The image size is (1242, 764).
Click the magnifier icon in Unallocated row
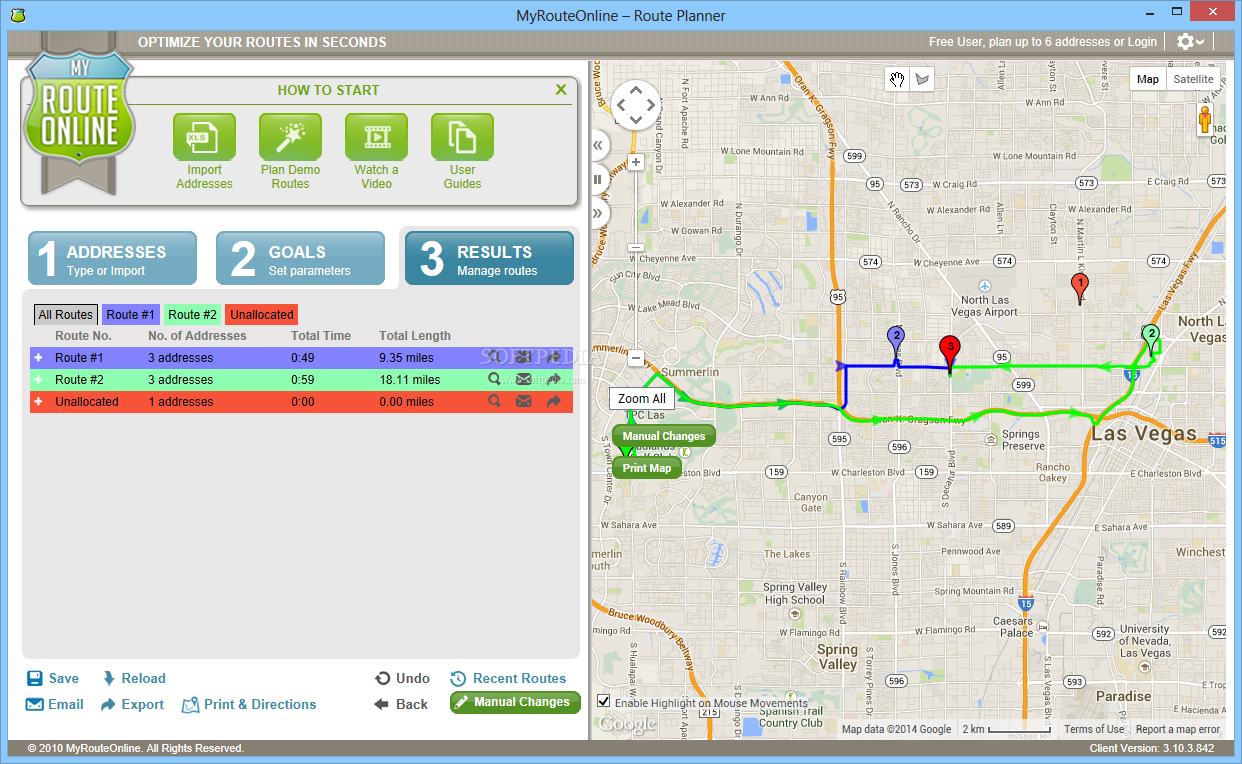(494, 401)
